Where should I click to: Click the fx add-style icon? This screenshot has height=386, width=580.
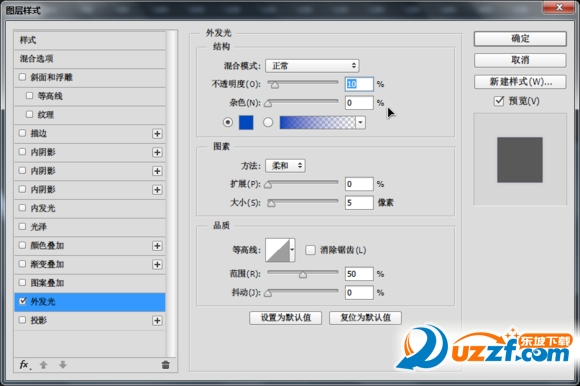(x=24, y=365)
